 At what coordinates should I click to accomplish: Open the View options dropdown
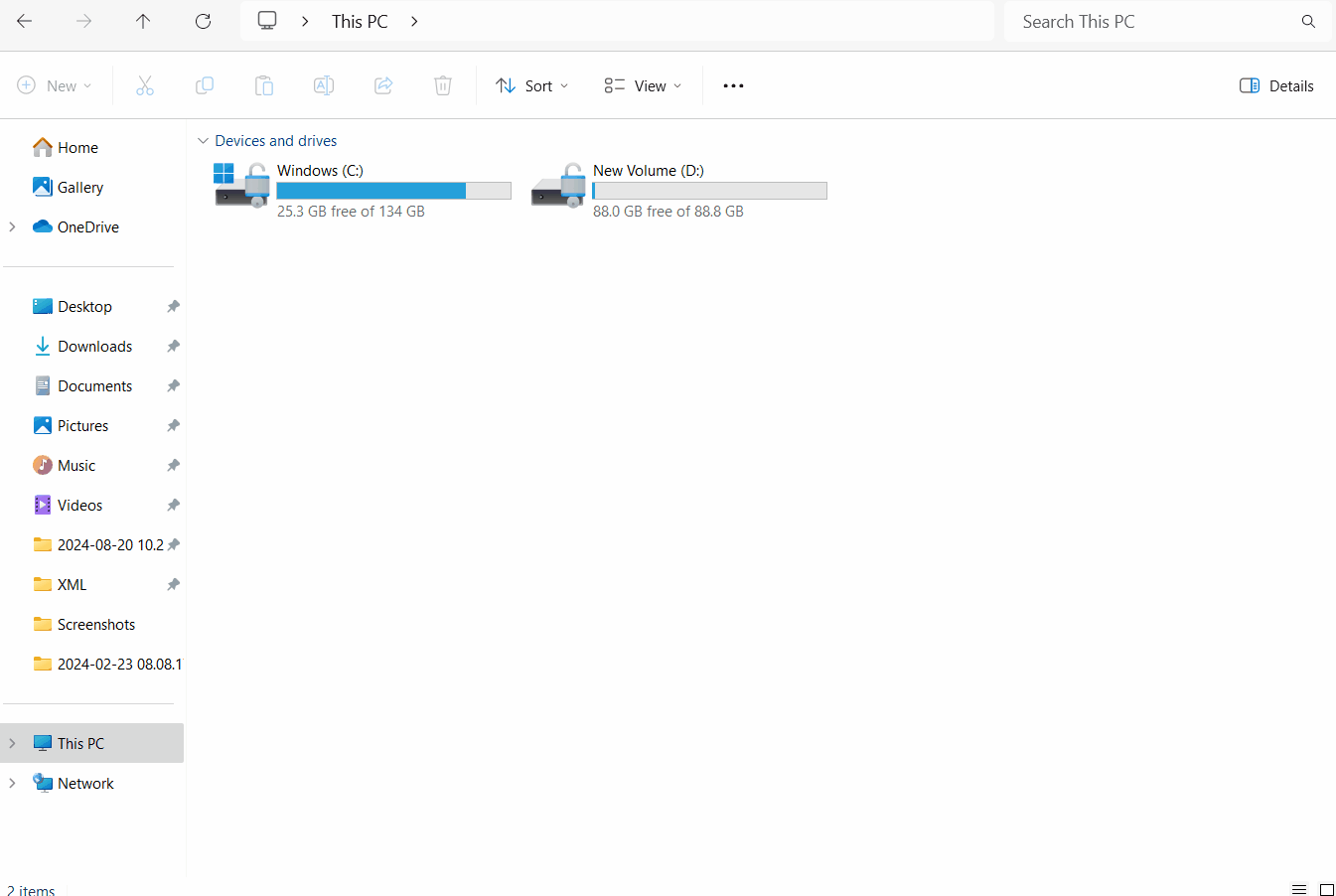point(643,86)
